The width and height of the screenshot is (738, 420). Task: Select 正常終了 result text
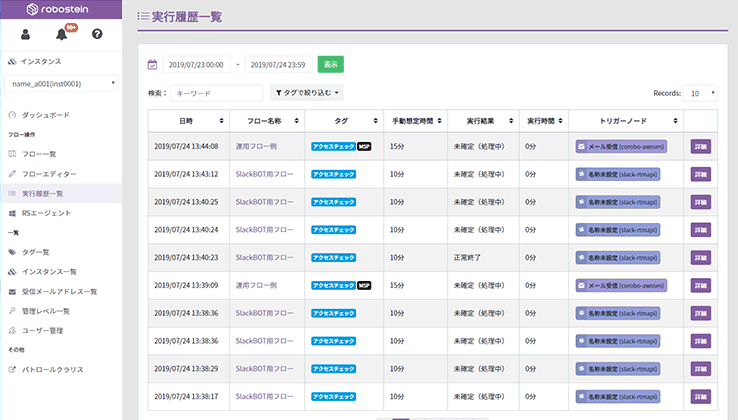pos(467,258)
